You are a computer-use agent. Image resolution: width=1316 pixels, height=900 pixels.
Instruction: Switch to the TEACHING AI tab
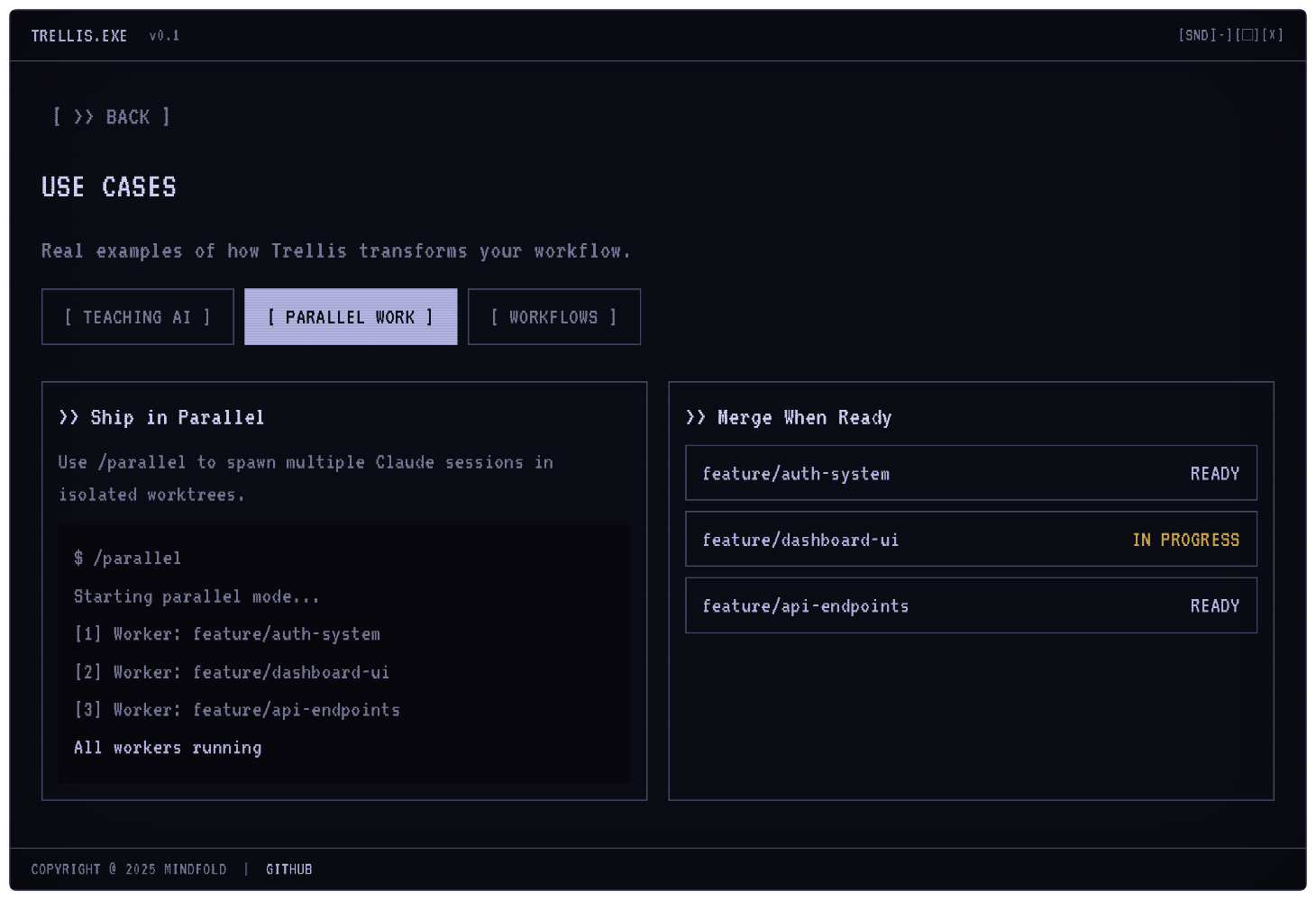(x=137, y=316)
